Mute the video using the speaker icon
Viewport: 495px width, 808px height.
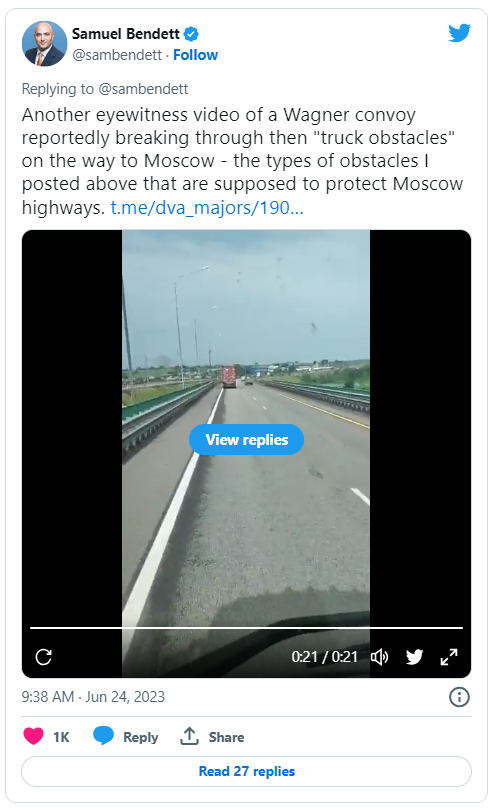380,656
